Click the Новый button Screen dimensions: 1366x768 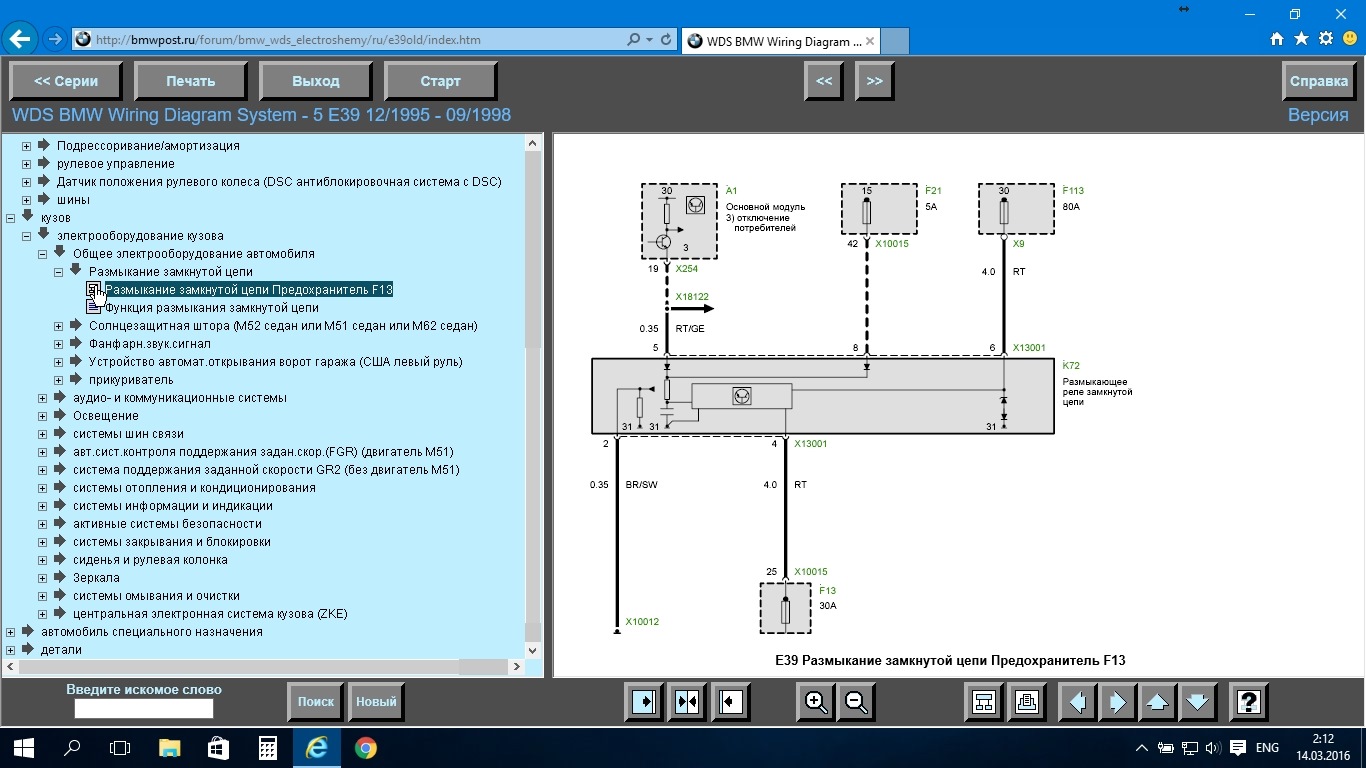pos(376,702)
